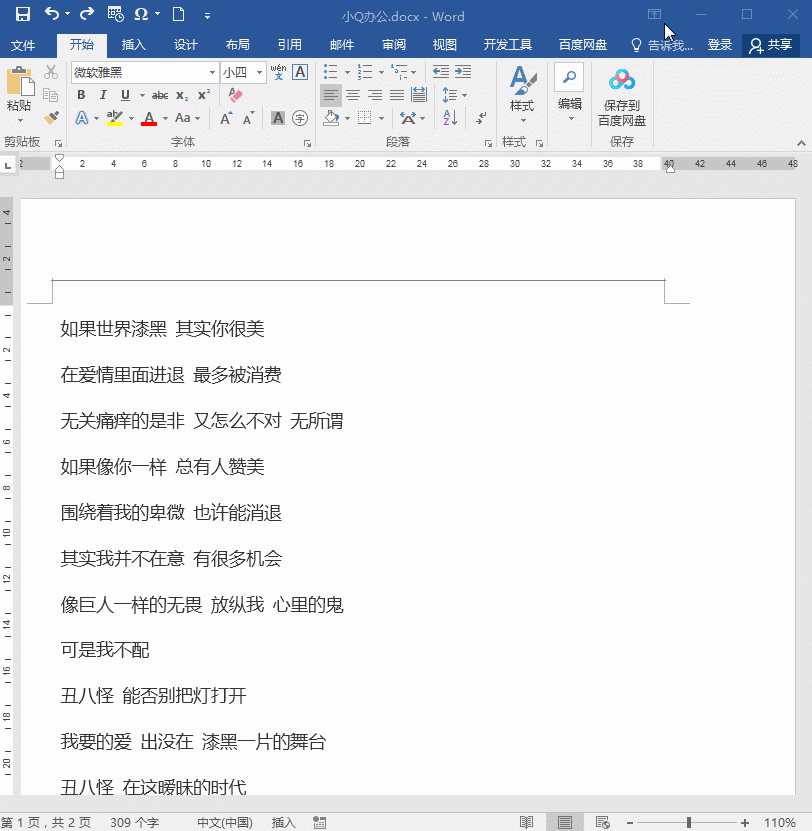
Task: Switch to the 开发工具 (Developer) tab
Action: [x=507, y=45]
